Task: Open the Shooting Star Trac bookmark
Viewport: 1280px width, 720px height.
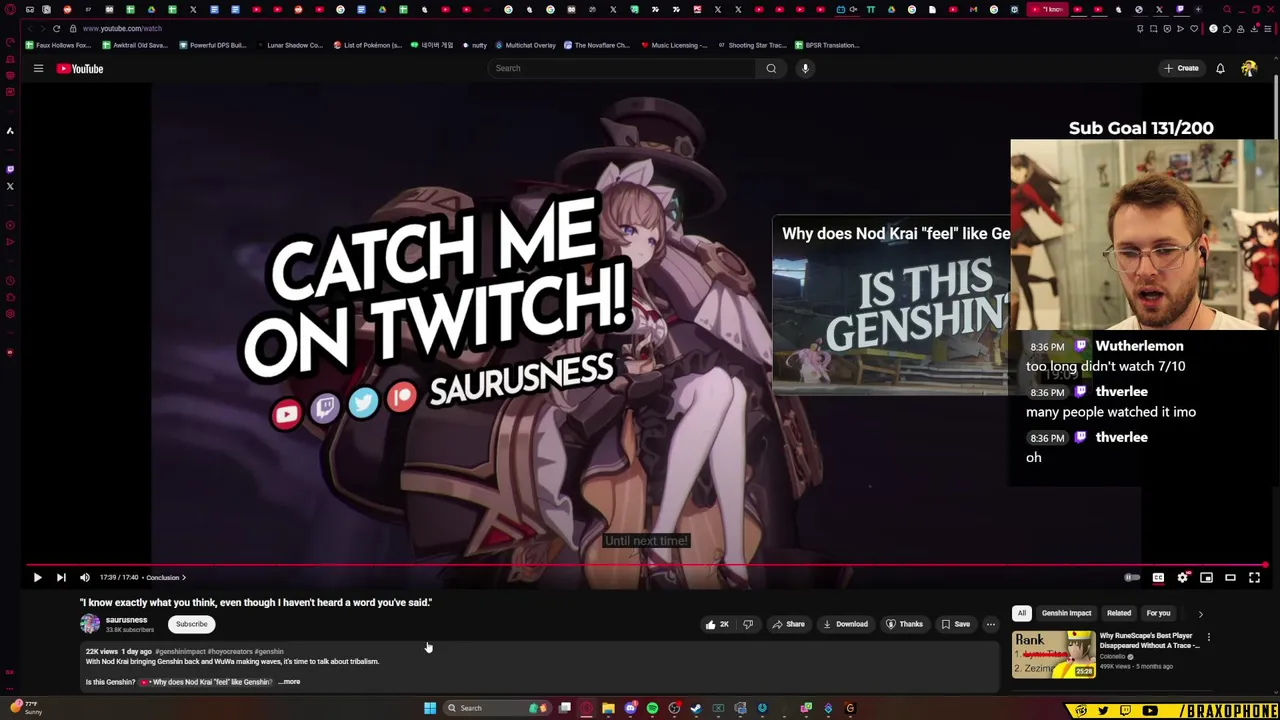Action: tap(752, 45)
